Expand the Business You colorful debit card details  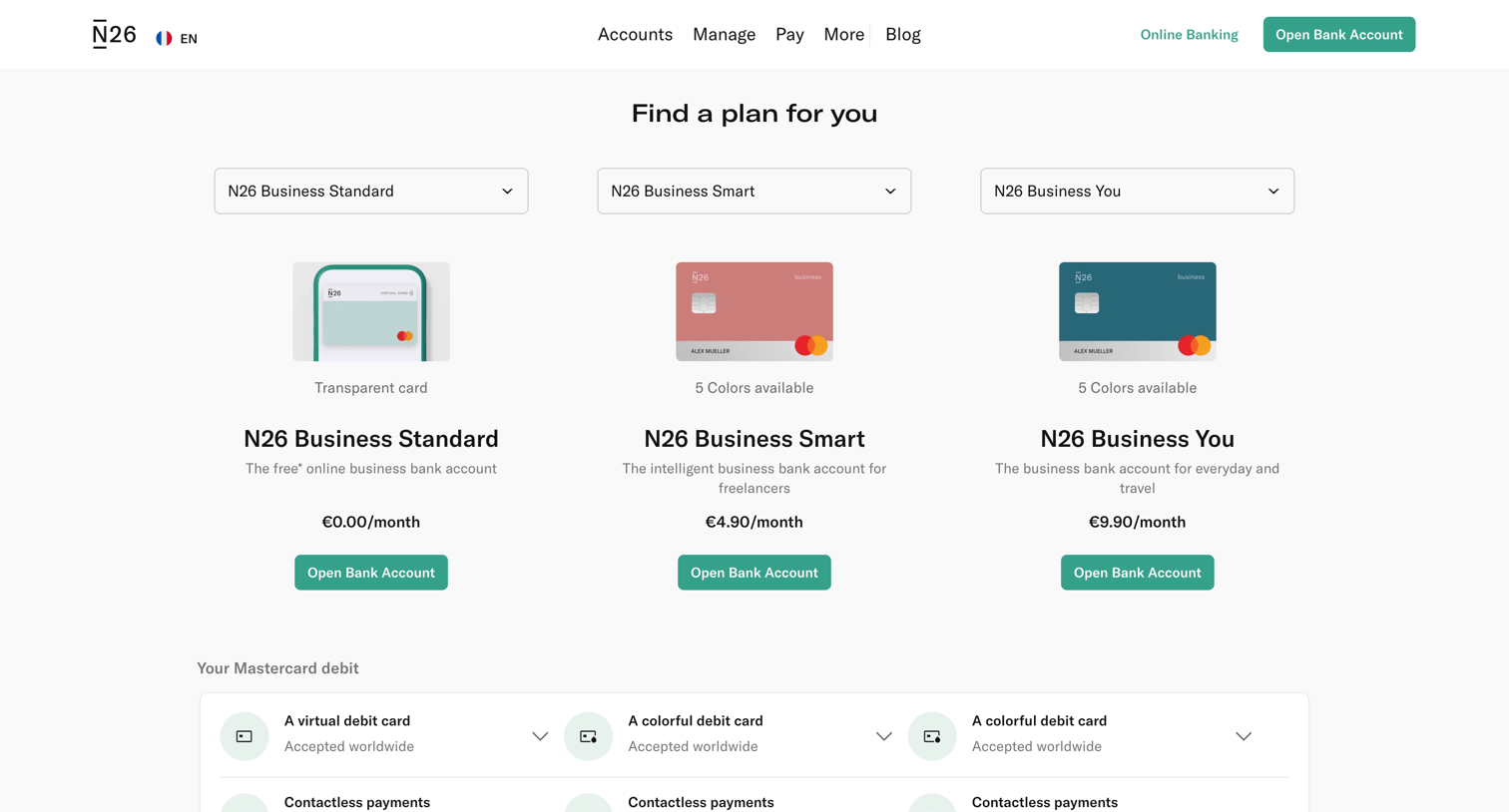pyautogui.click(x=1244, y=736)
